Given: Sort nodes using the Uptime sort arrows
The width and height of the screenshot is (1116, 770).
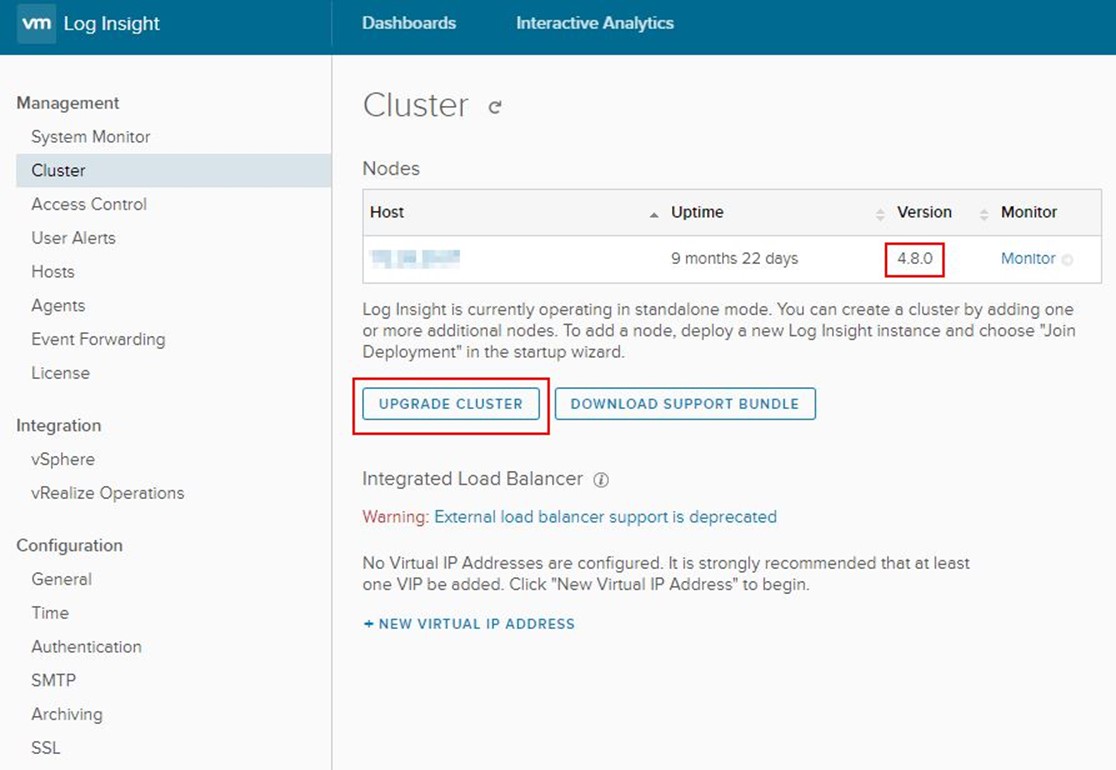Looking at the screenshot, I should [x=880, y=214].
